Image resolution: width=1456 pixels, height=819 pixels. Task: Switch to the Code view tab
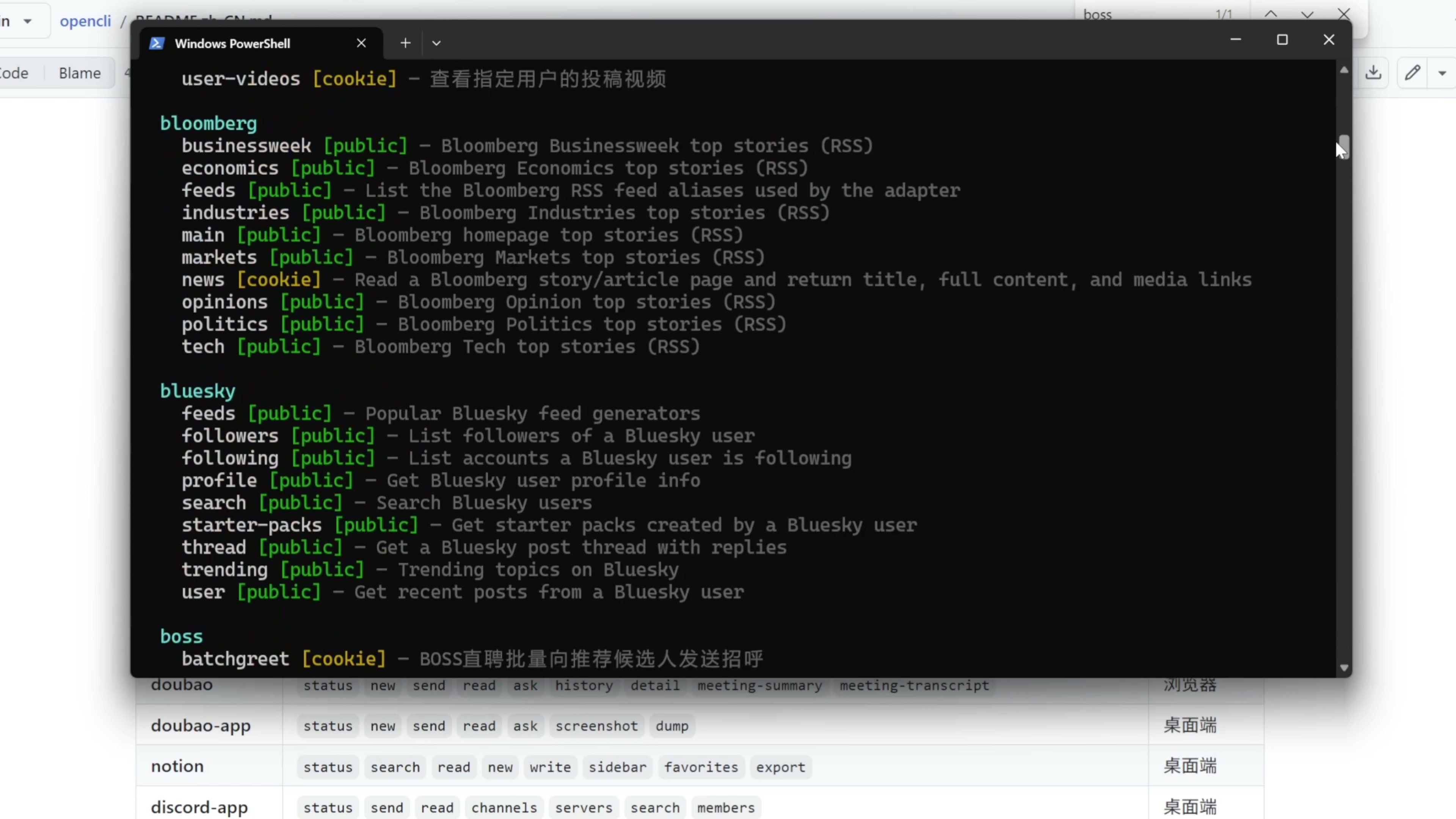pyautogui.click(x=15, y=74)
